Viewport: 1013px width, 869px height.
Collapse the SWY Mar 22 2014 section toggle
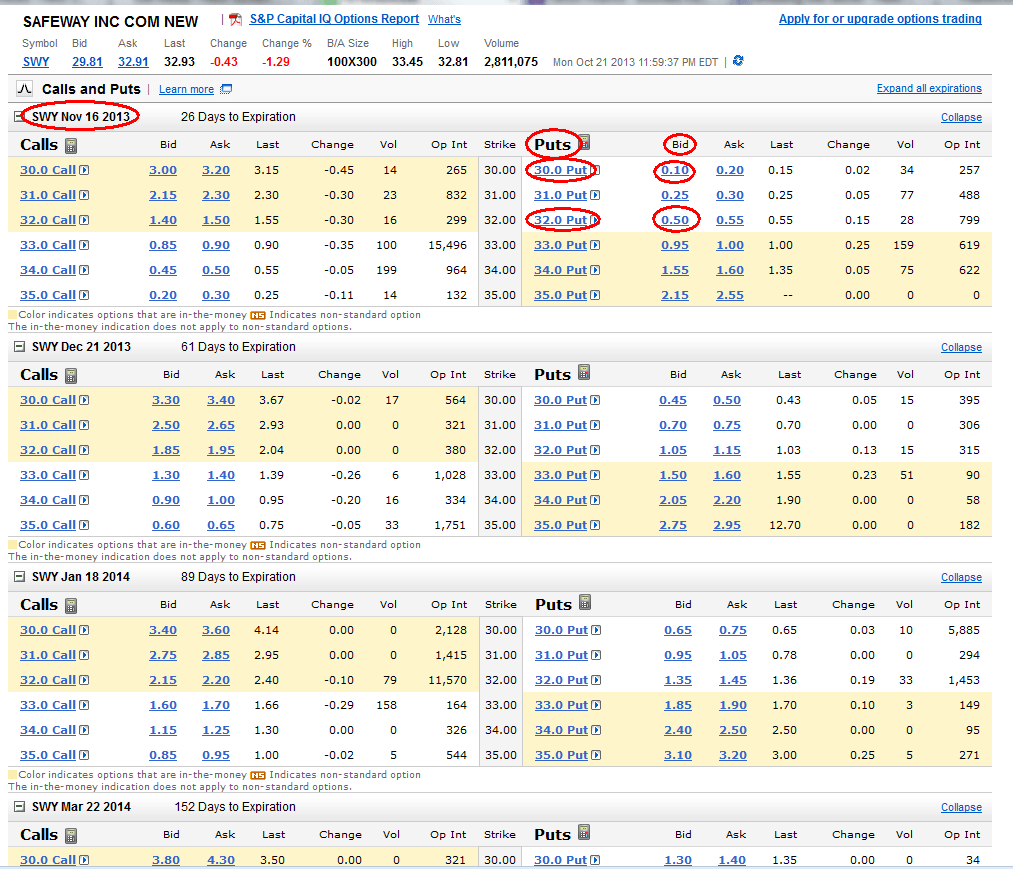point(19,807)
